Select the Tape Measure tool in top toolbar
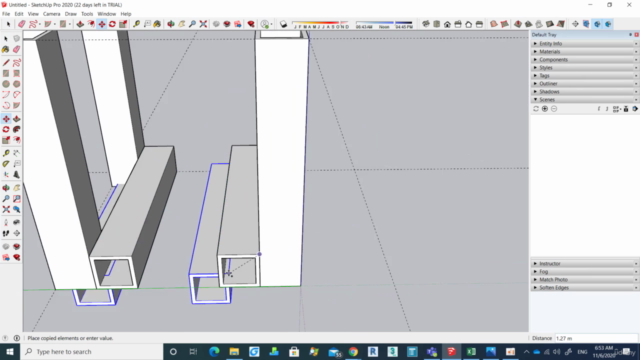This screenshot has width=640, height=360. [136, 24]
